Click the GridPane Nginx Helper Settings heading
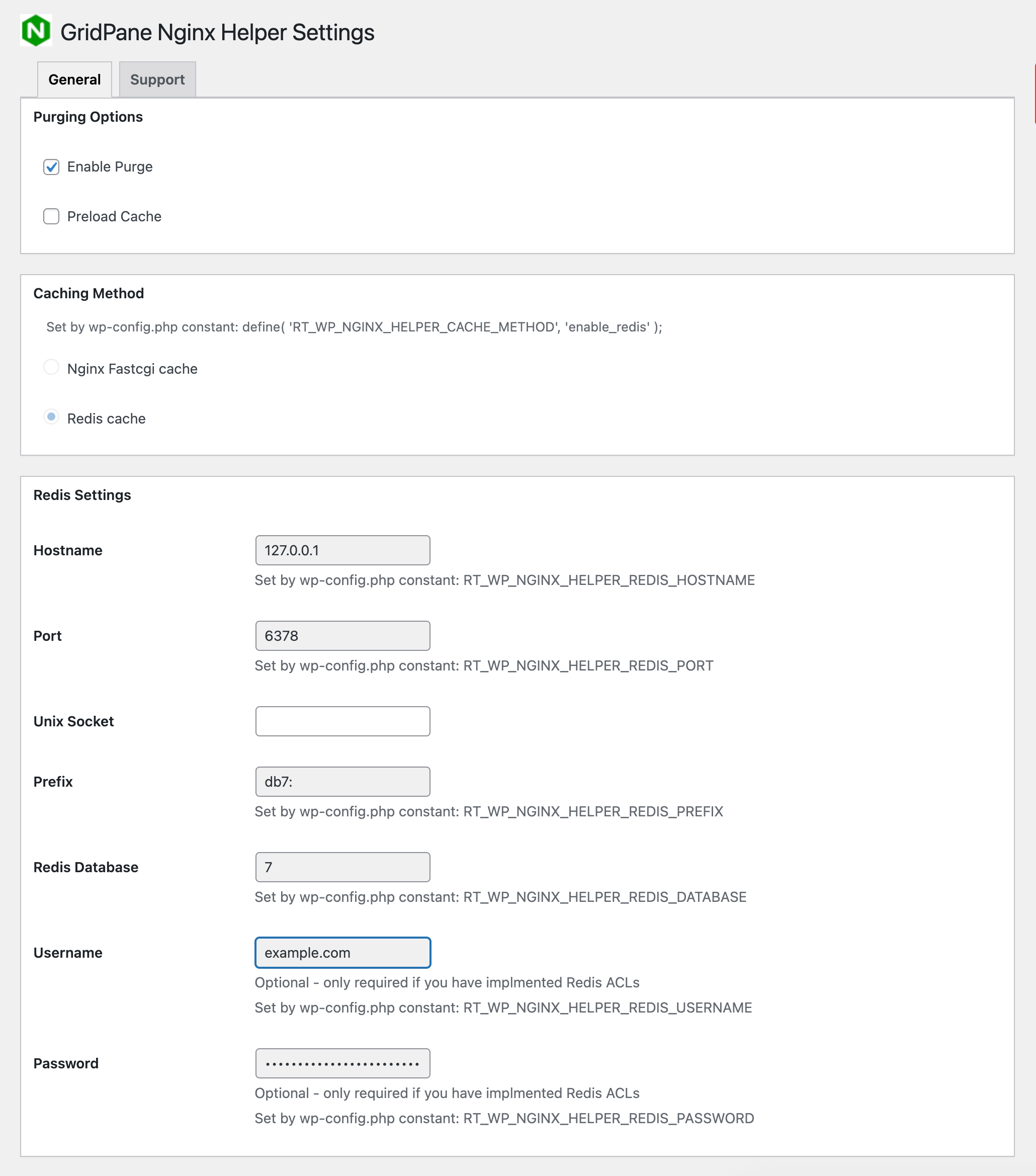 (217, 32)
